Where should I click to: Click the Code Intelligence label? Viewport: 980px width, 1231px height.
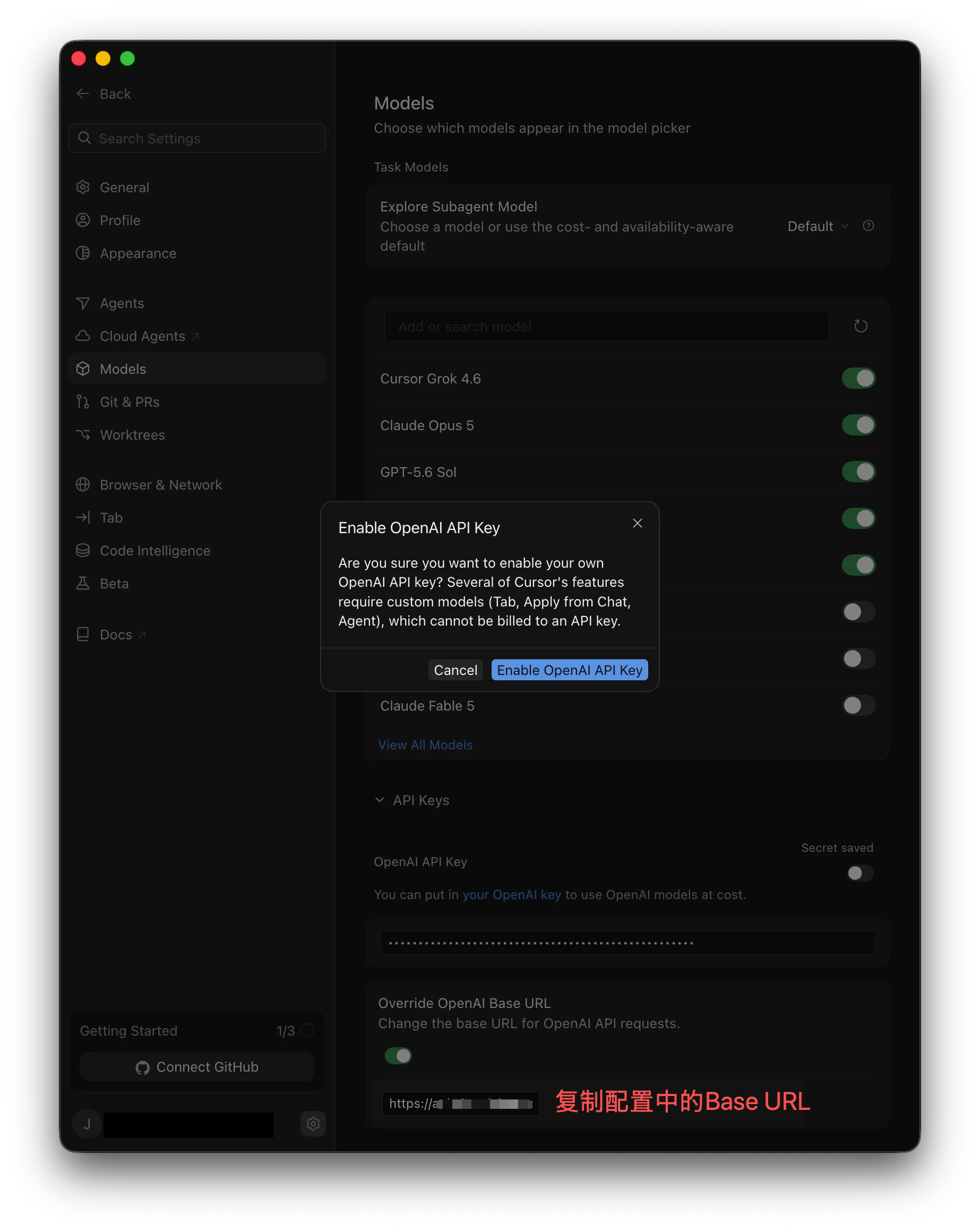(x=155, y=551)
